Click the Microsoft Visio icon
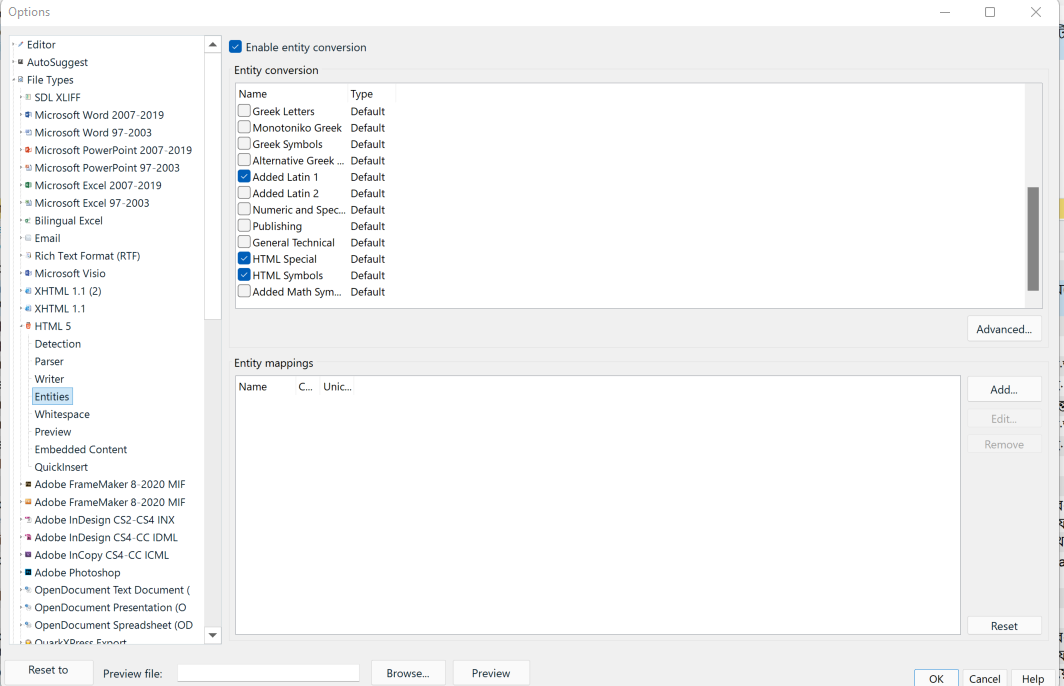 click(28, 273)
